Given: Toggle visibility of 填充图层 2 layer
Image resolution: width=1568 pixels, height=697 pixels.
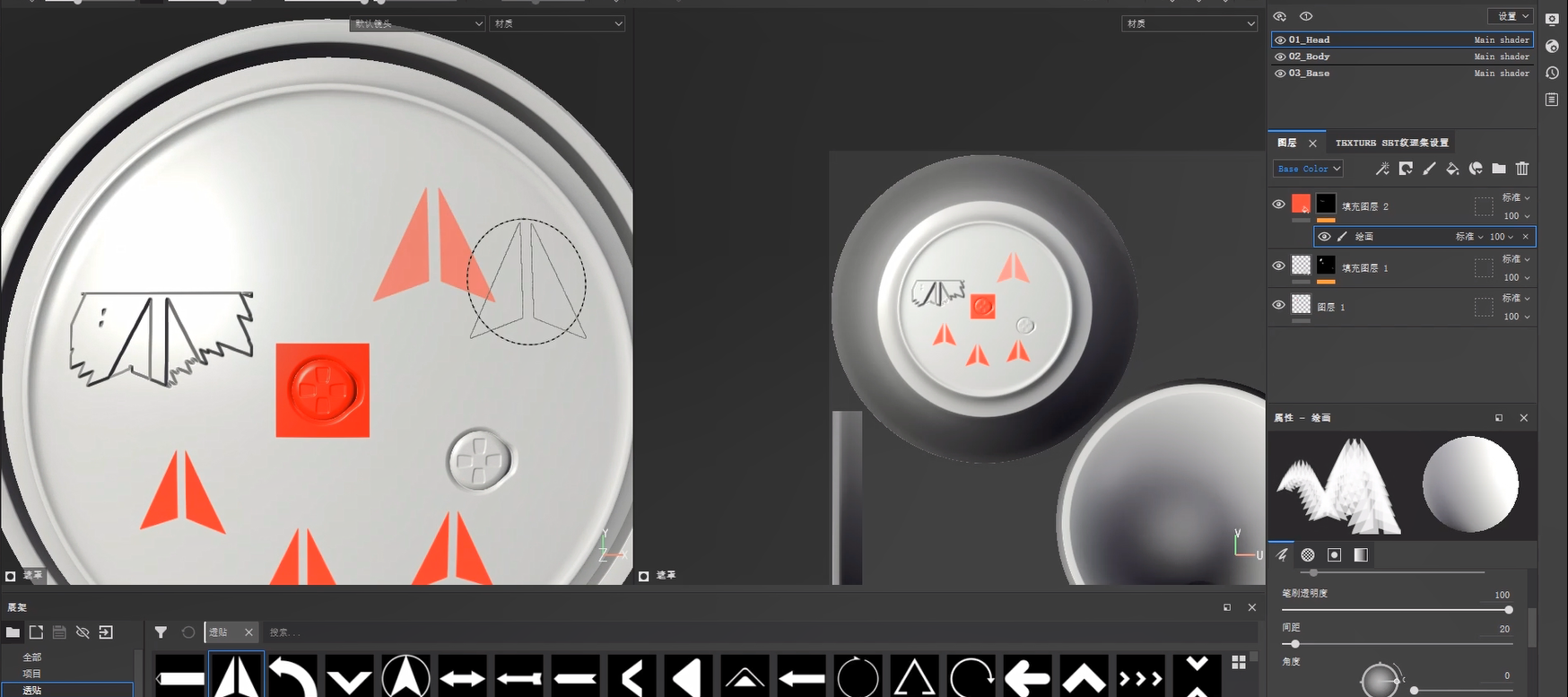Looking at the screenshot, I should 1278,205.
